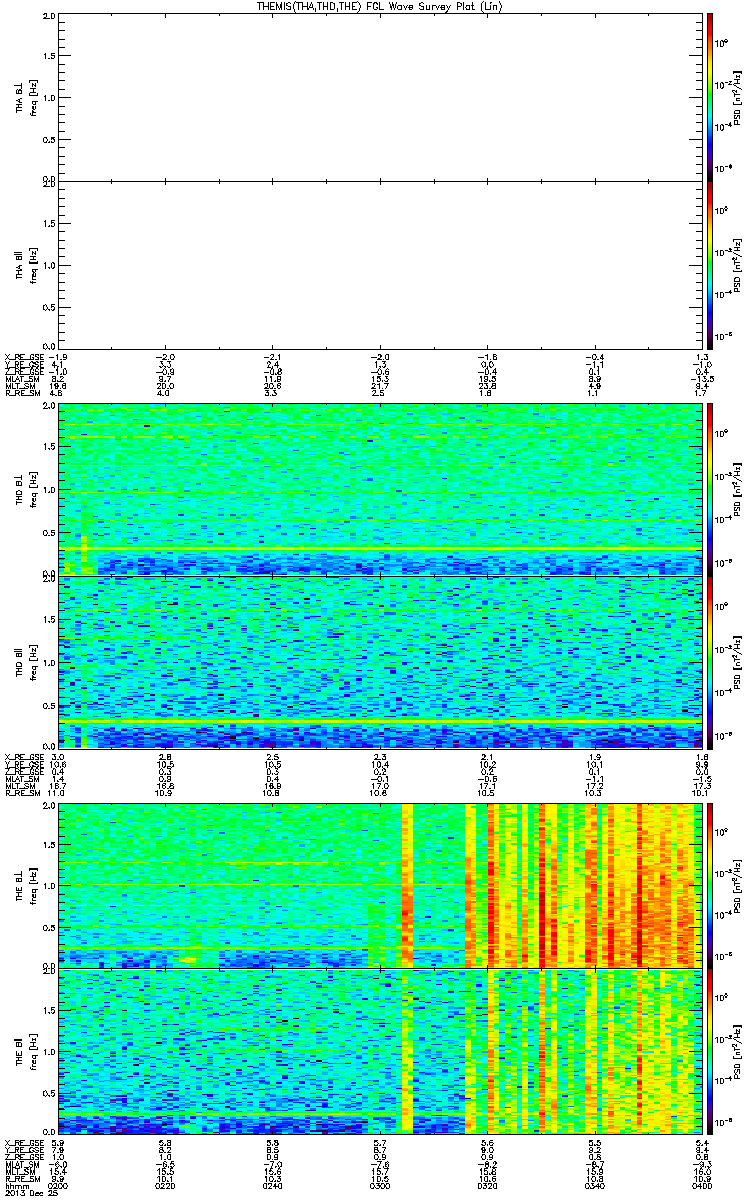This screenshot has width=750, height=1200.
Task: Click the 1.0 tick on THD Bll axis
Action: [48, 663]
